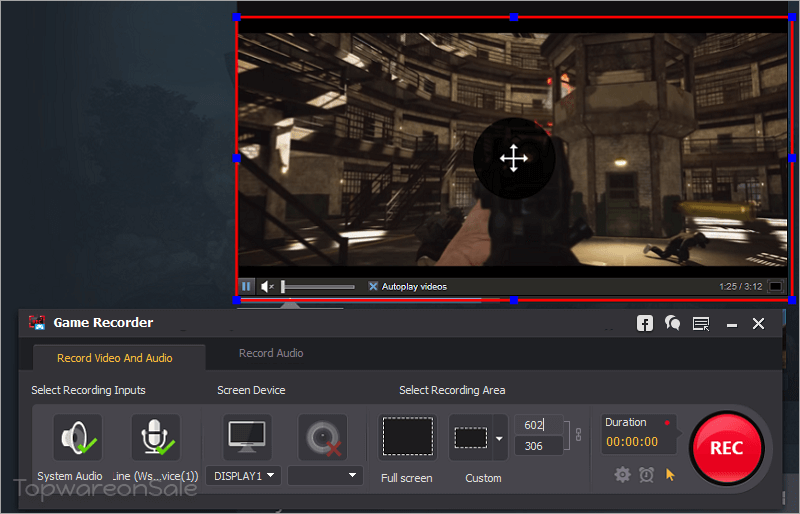The height and width of the screenshot is (514, 800).
Task: Toggle System Audio input
Action: click(78, 437)
